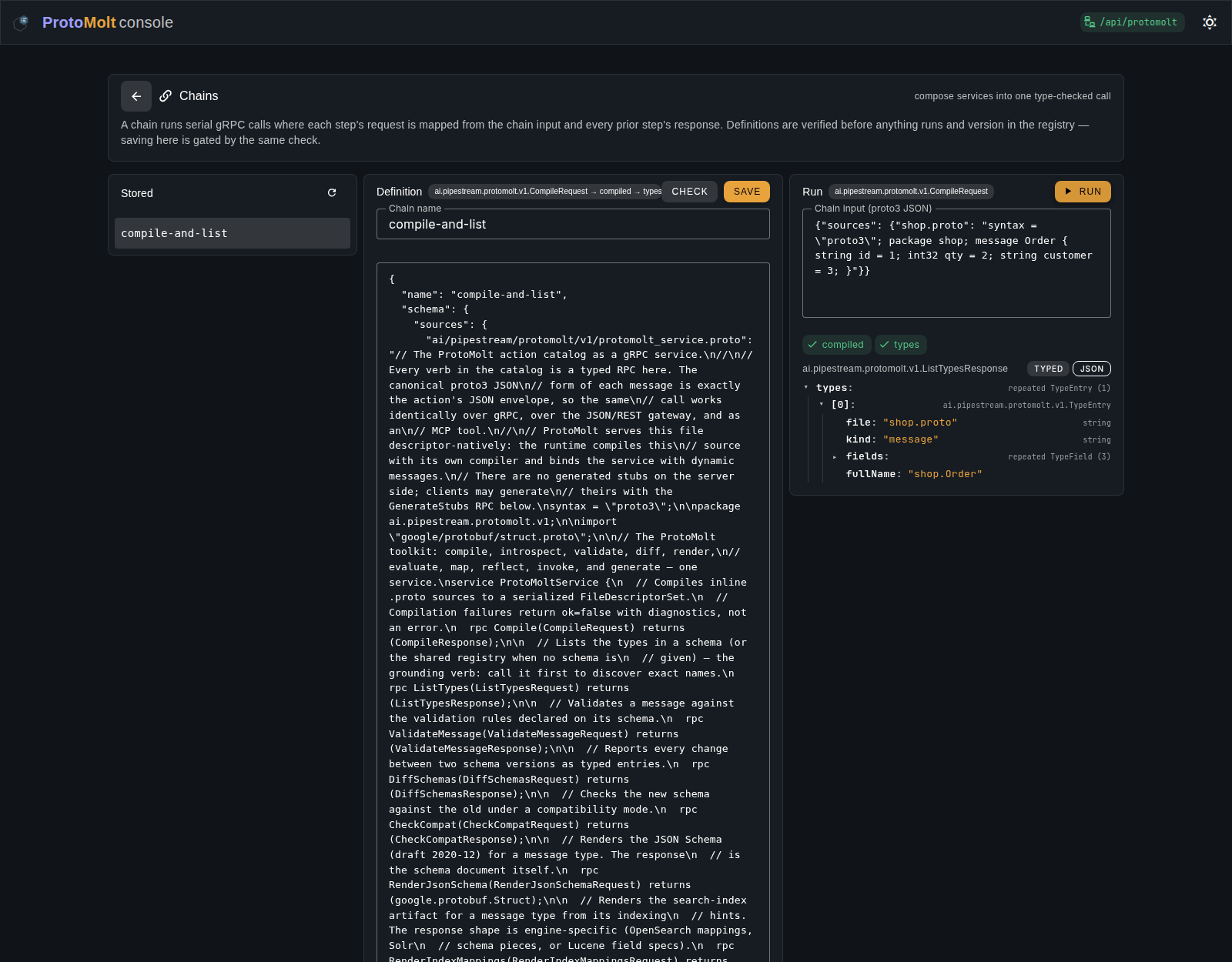Click the Chains page heading
Image resolution: width=1232 pixels, height=962 pixels.
tap(199, 96)
